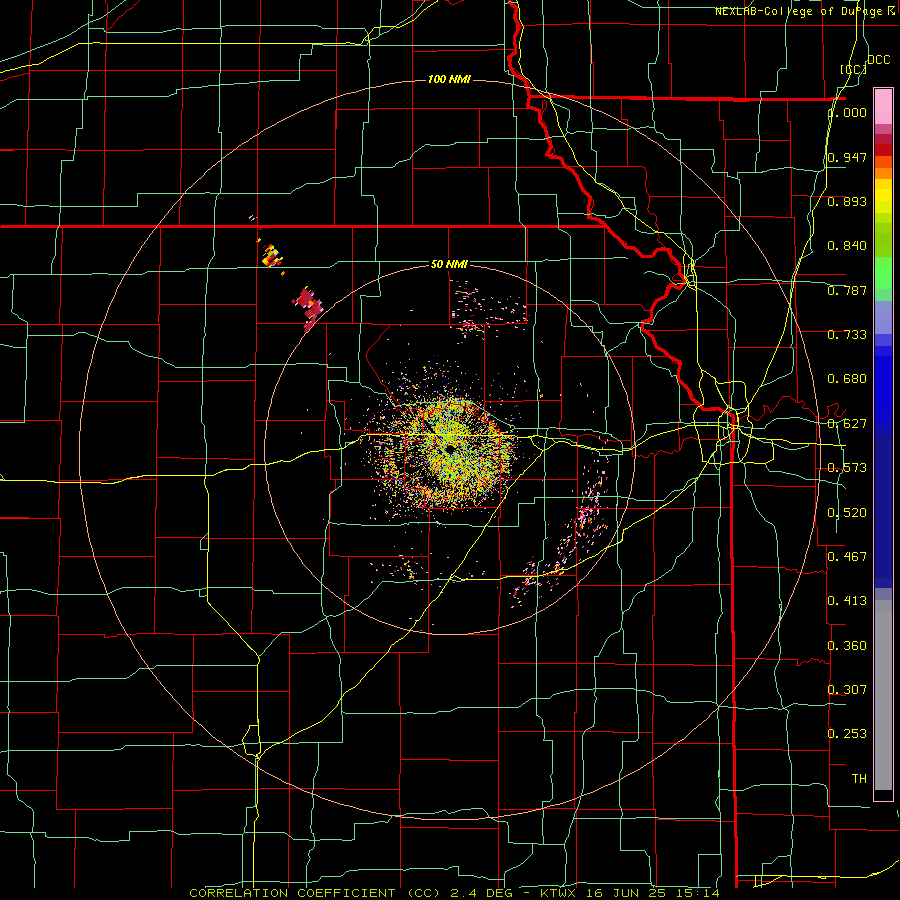Click the 0.733 scale label

(847, 335)
